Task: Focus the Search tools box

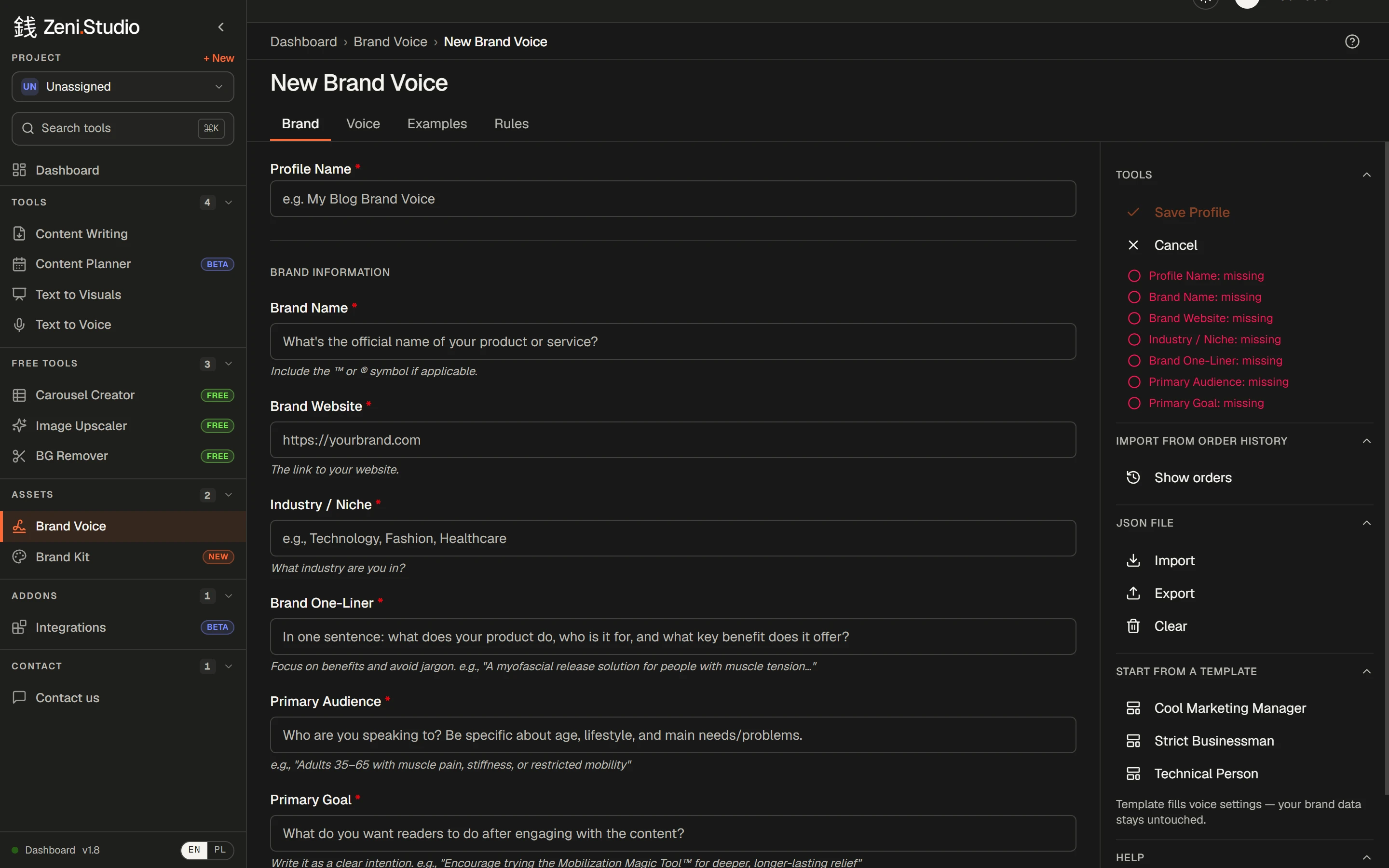Action: (x=123, y=129)
